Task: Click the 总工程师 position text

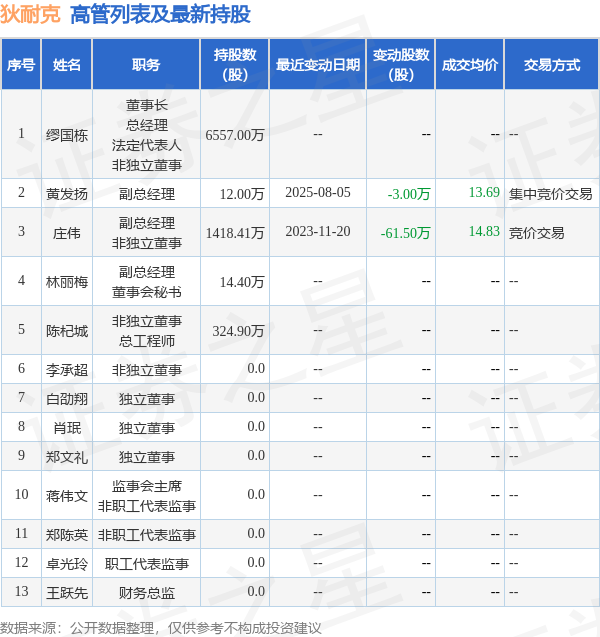Action: (x=146, y=340)
